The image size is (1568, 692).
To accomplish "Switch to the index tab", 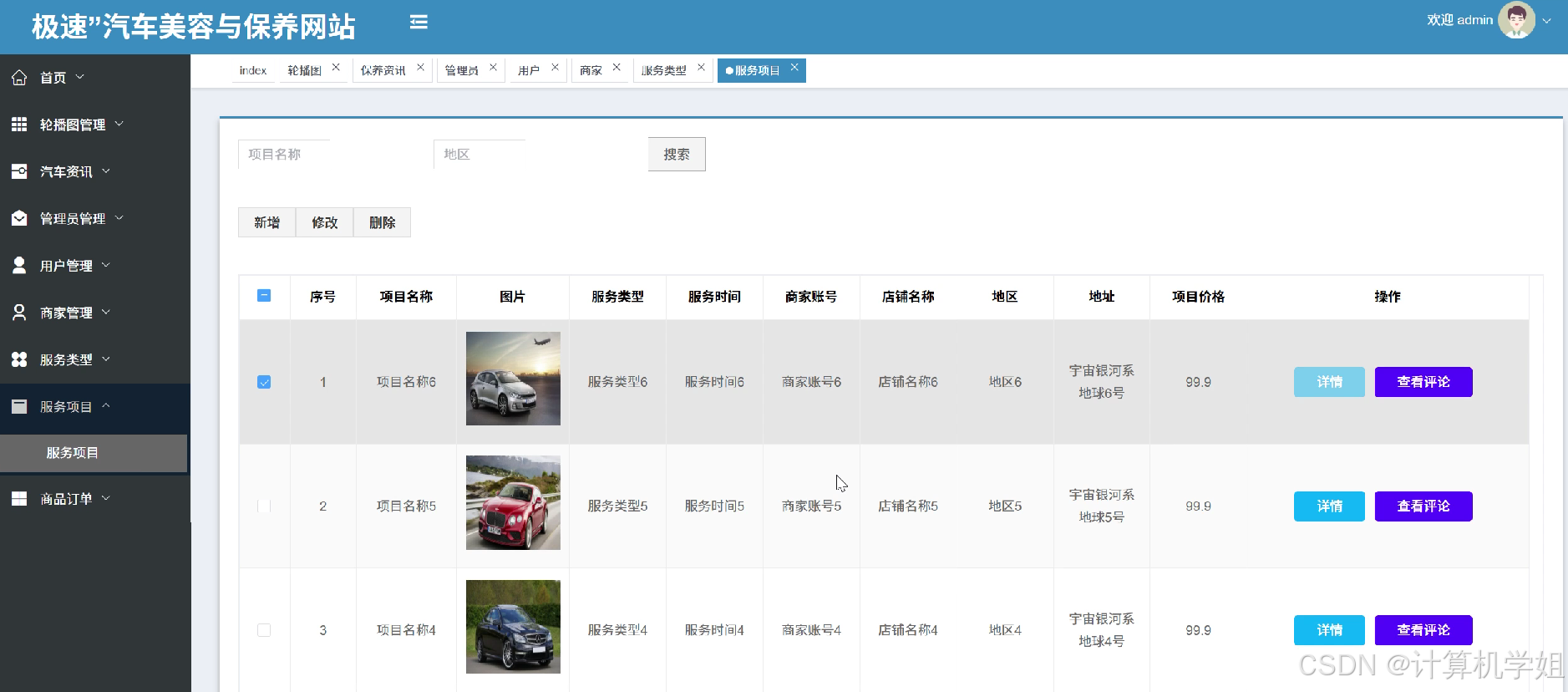I will click(x=253, y=70).
